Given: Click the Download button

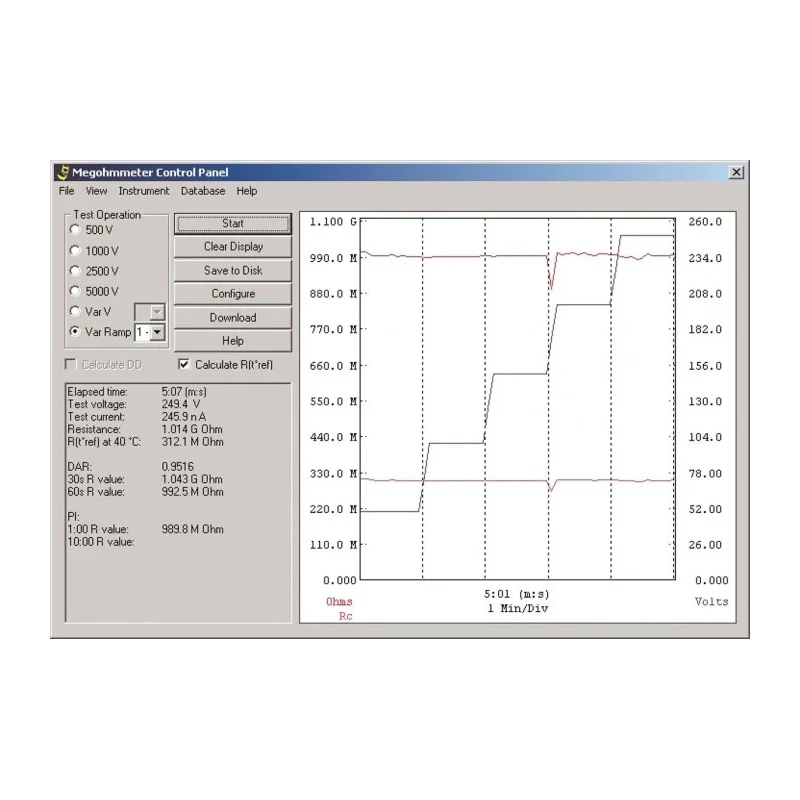Looking at the screenshot, I should pyautogui.click(x=233, y=317).
